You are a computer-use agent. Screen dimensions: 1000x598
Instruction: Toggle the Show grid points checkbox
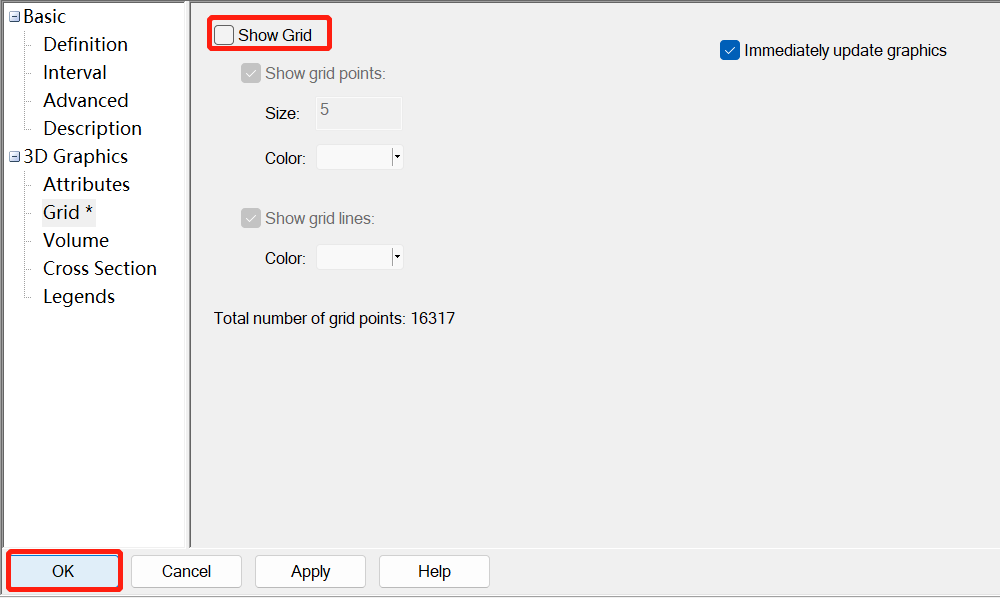point(250,72)
